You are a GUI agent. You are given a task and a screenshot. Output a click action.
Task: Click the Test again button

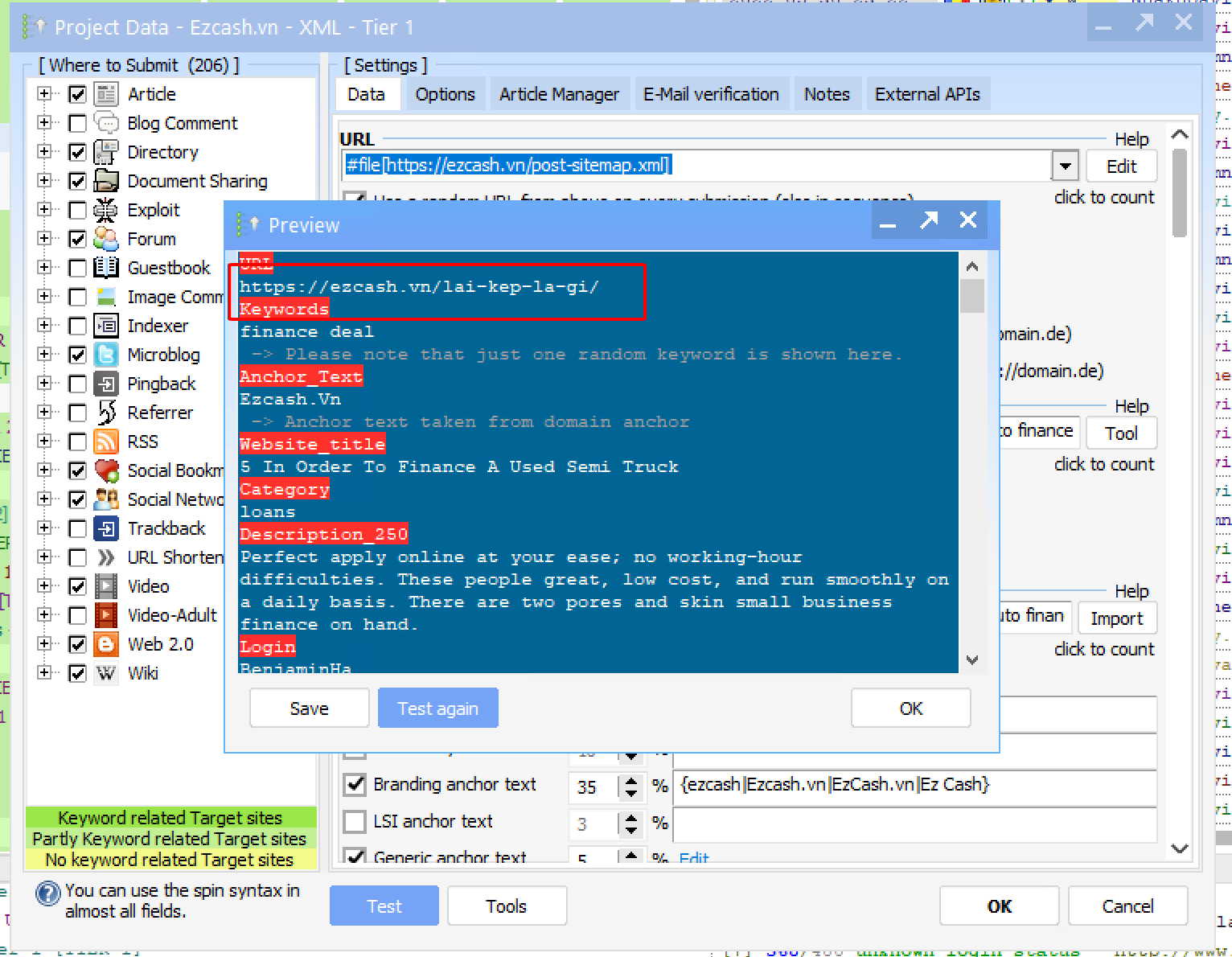coord(438,709)
